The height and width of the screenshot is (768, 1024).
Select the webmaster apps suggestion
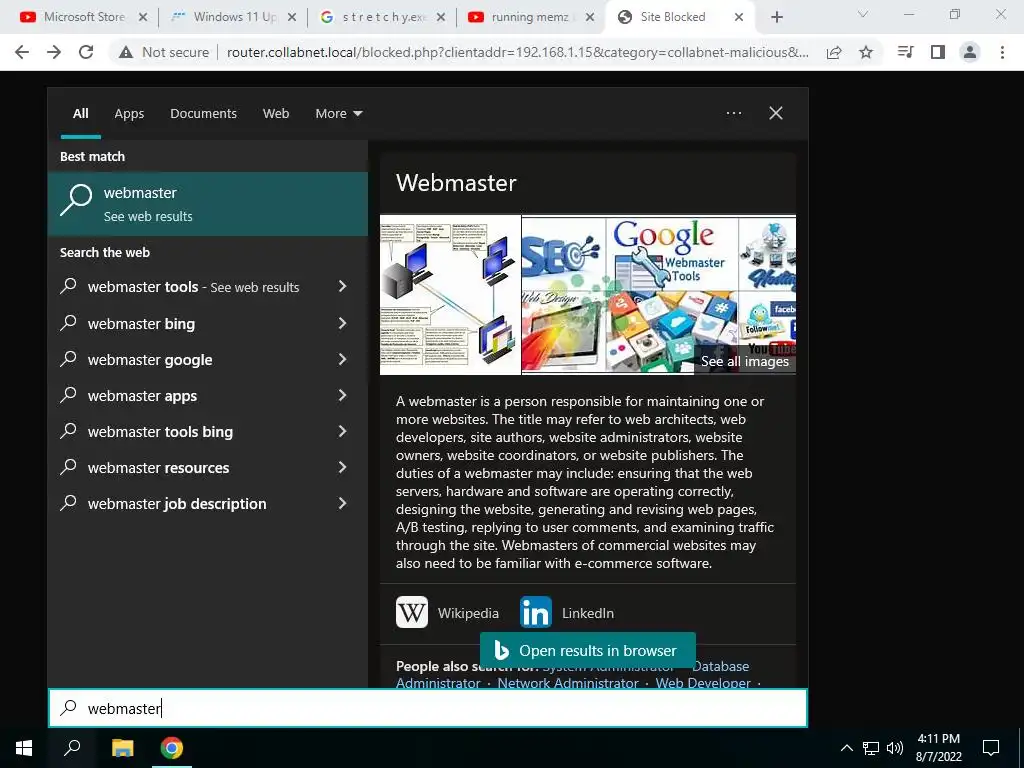coord(142,395)
